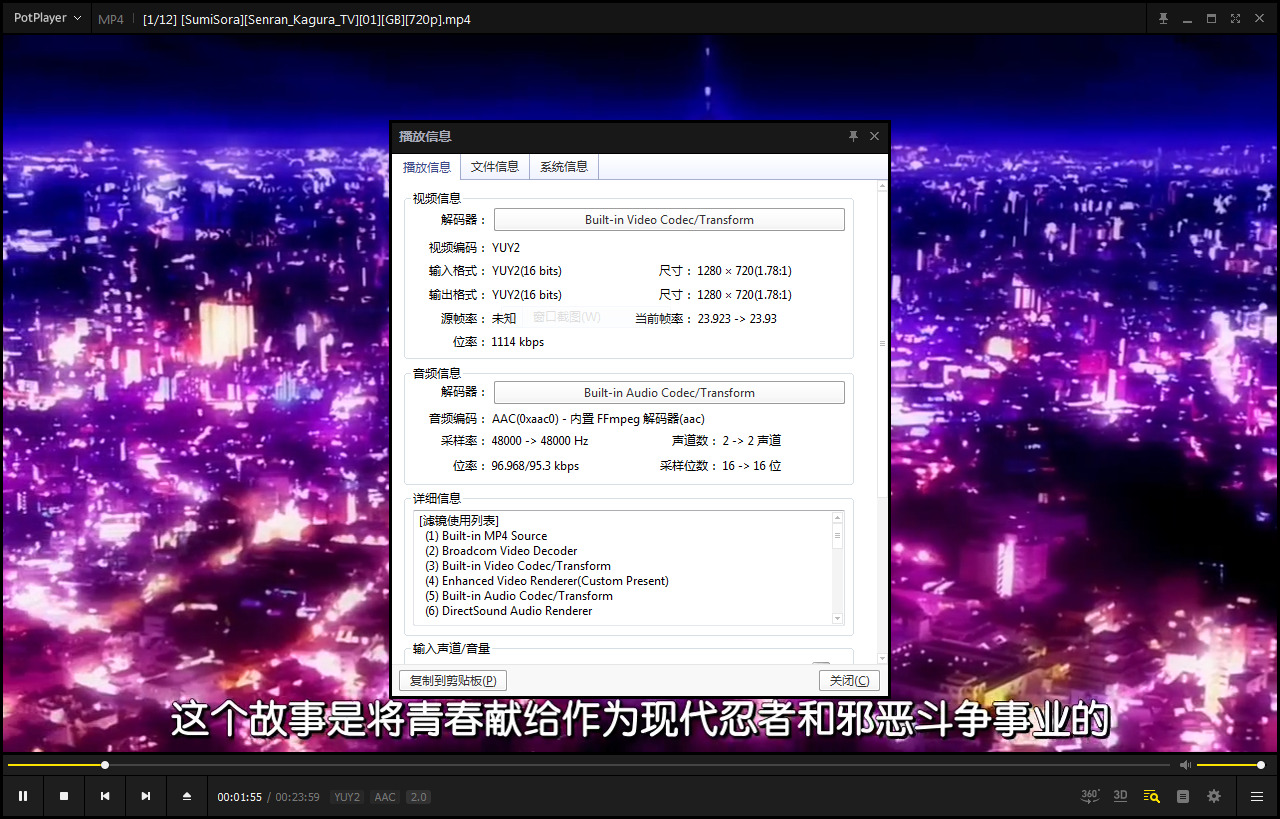Open the hamburger menu on control bar
The height and width of the screenshot is (819, 1280).
coord(1257,796)
